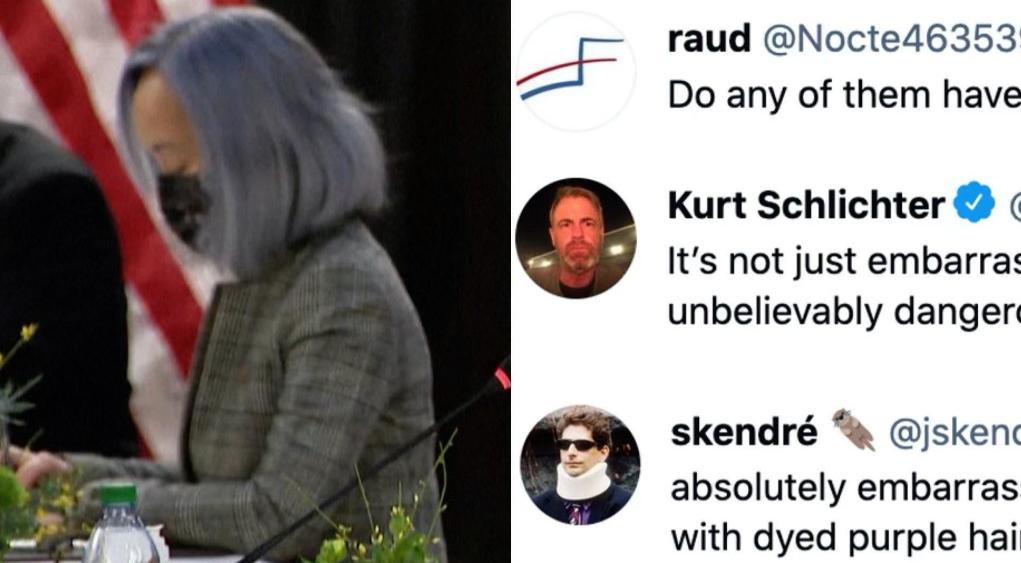The height and width of the screenshot is (563, 1021).
Task: Select the "unbelievably dangero" text line
Action: click(x=844, y=312)
